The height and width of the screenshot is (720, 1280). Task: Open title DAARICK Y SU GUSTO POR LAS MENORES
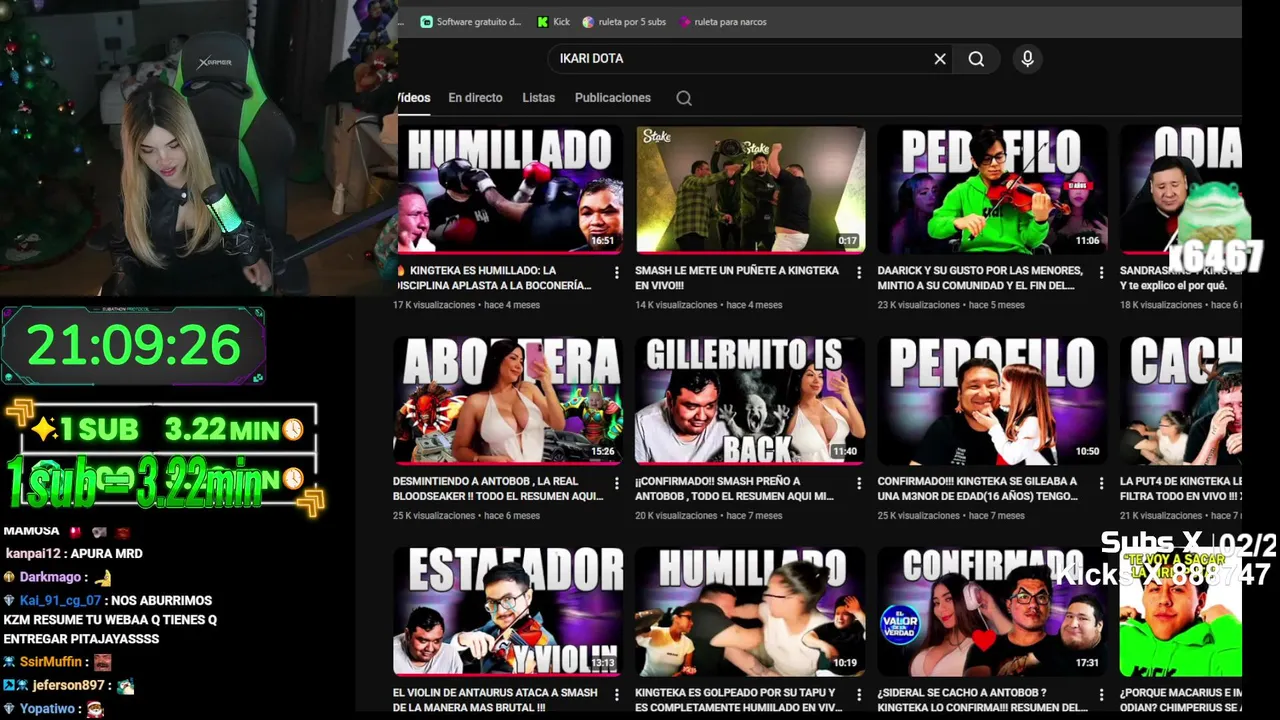pyautogui.click(x=980, y=278)
